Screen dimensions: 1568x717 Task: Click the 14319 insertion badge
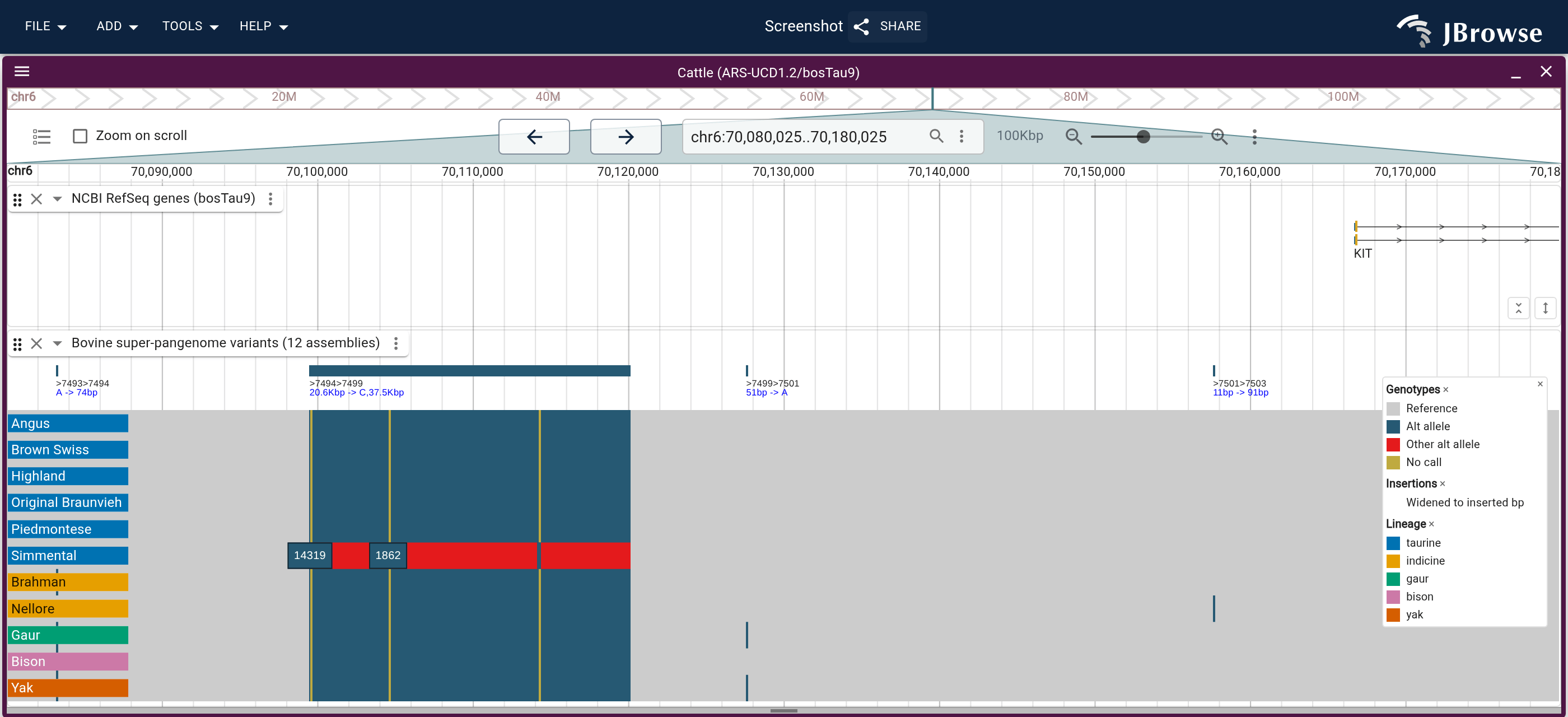[309, 556]
